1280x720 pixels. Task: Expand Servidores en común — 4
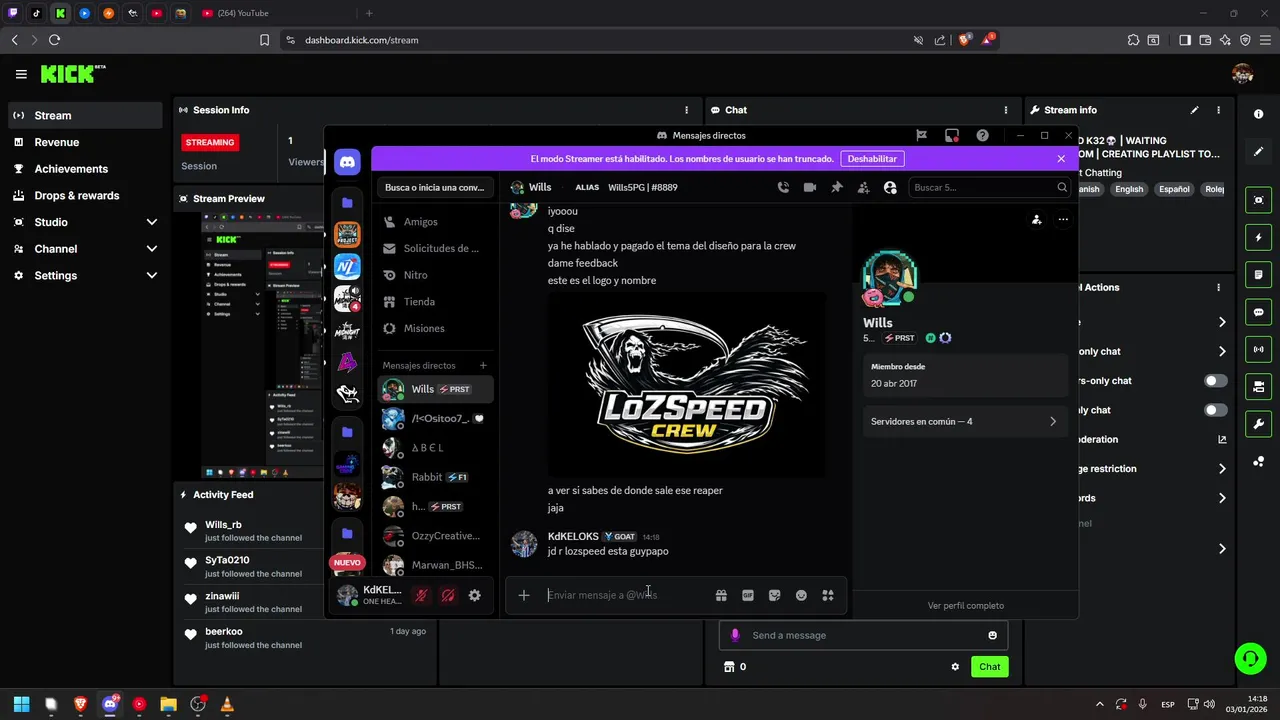tap(964, 422)
